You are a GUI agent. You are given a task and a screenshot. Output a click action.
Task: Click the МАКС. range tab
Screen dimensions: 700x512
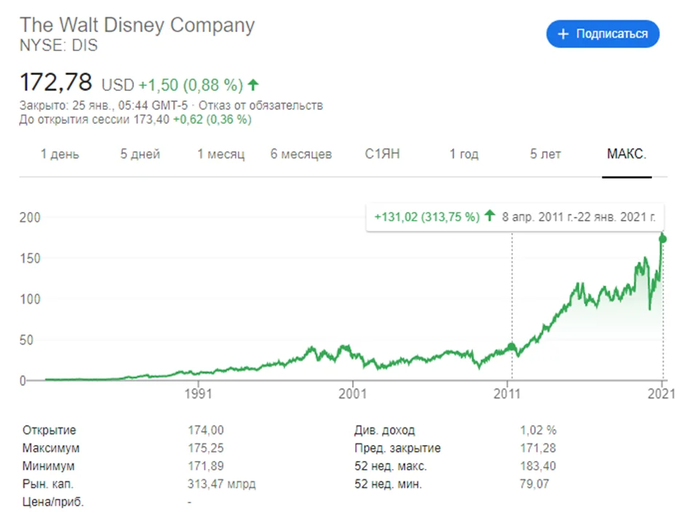[627, 154]
